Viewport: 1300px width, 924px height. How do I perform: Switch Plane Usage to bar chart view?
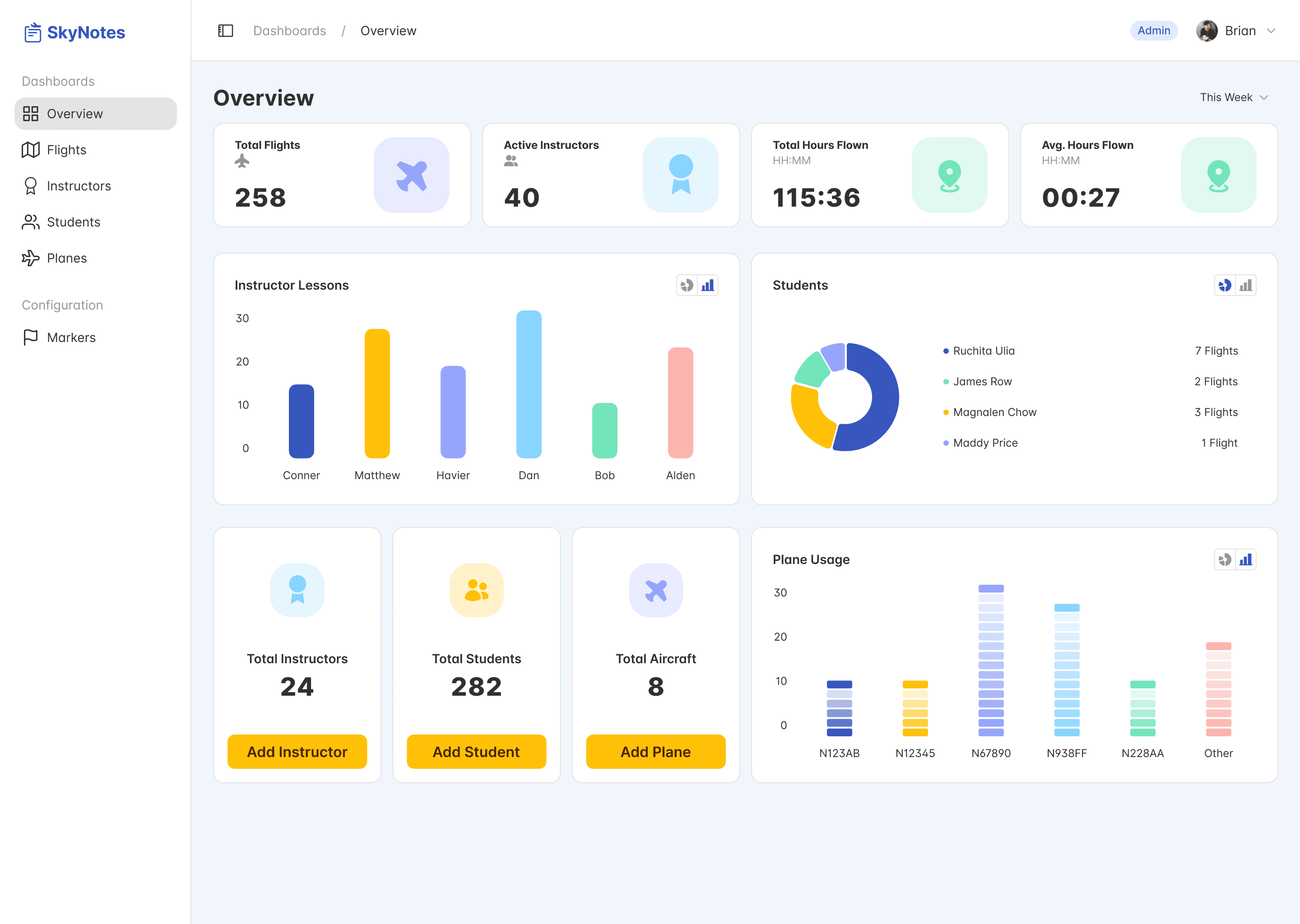point(1245,560)
